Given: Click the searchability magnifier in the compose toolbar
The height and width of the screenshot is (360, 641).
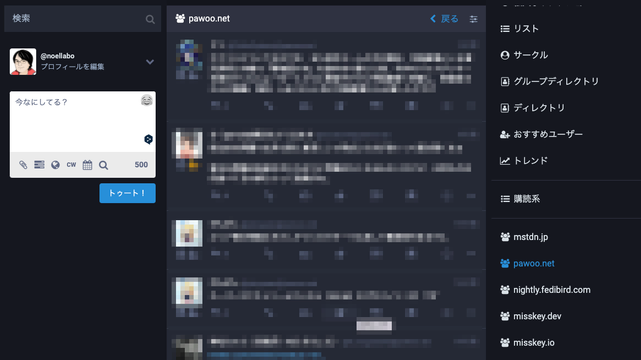Looking at the screenshot, I should 103,165.
